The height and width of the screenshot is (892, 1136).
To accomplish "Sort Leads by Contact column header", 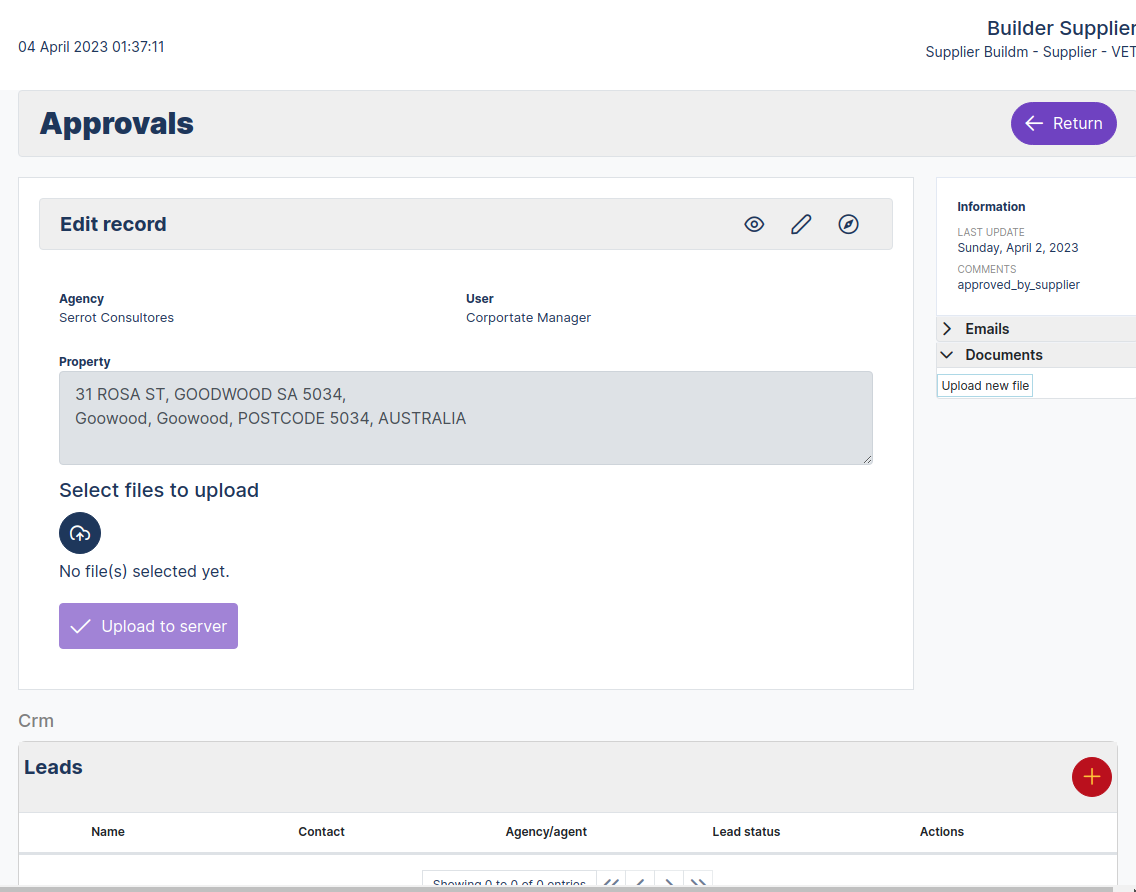I will (x=321, y=832).
